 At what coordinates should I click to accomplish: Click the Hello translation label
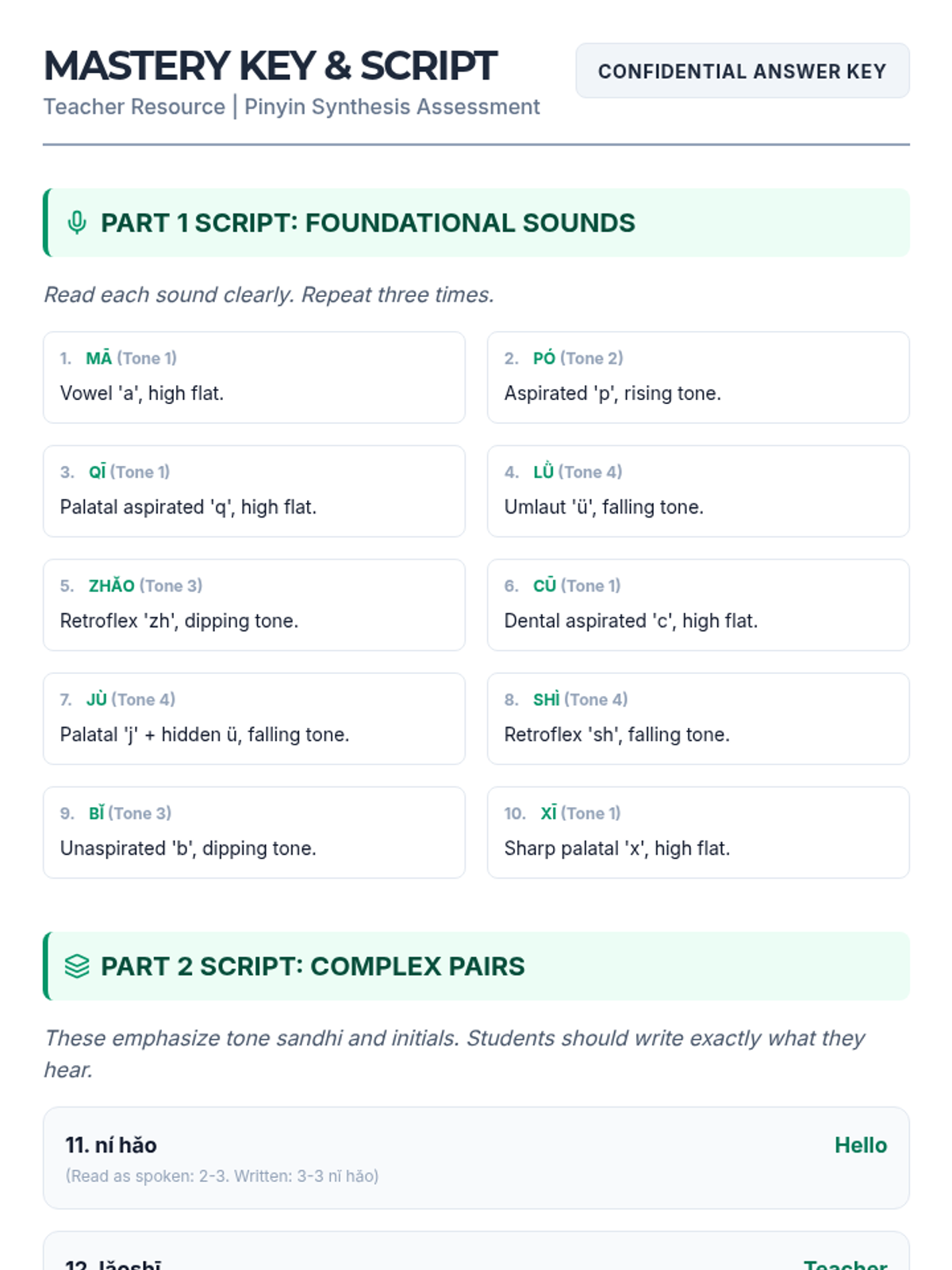[x=860, y=1145]
